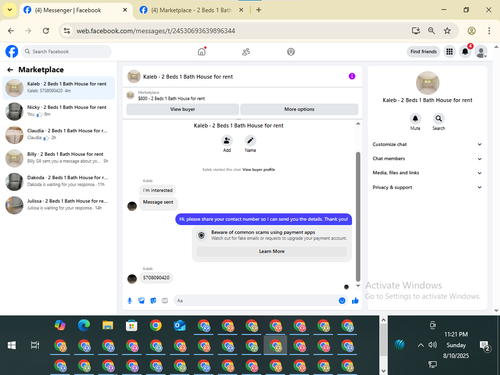Open Dakoda conversation in chat list
The height and width of the screenshot is (375, 500).
click(59, 182)
